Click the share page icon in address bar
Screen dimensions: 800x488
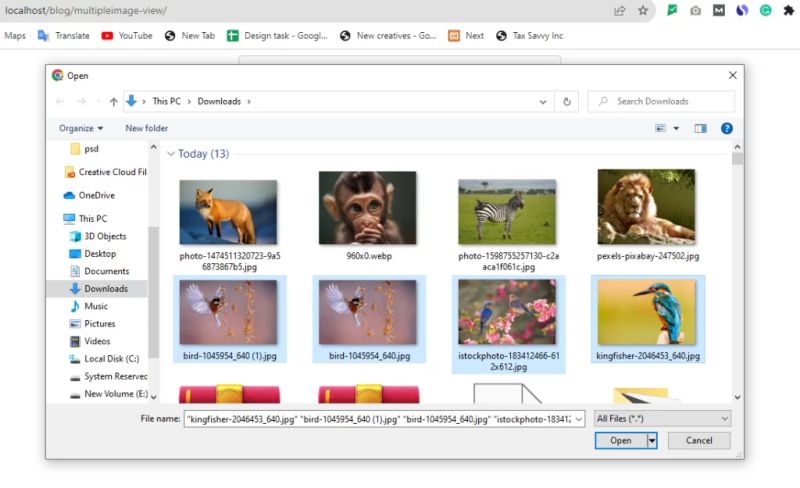(619, 10)
